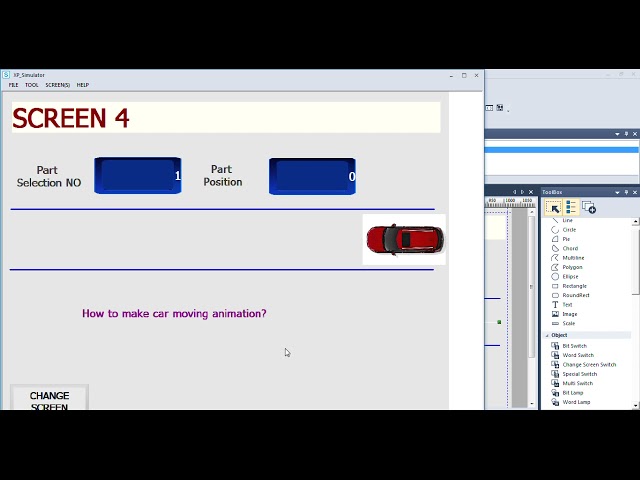Close the upper editor panel
The image size is (640, 480).
click(x=635, y=134)
